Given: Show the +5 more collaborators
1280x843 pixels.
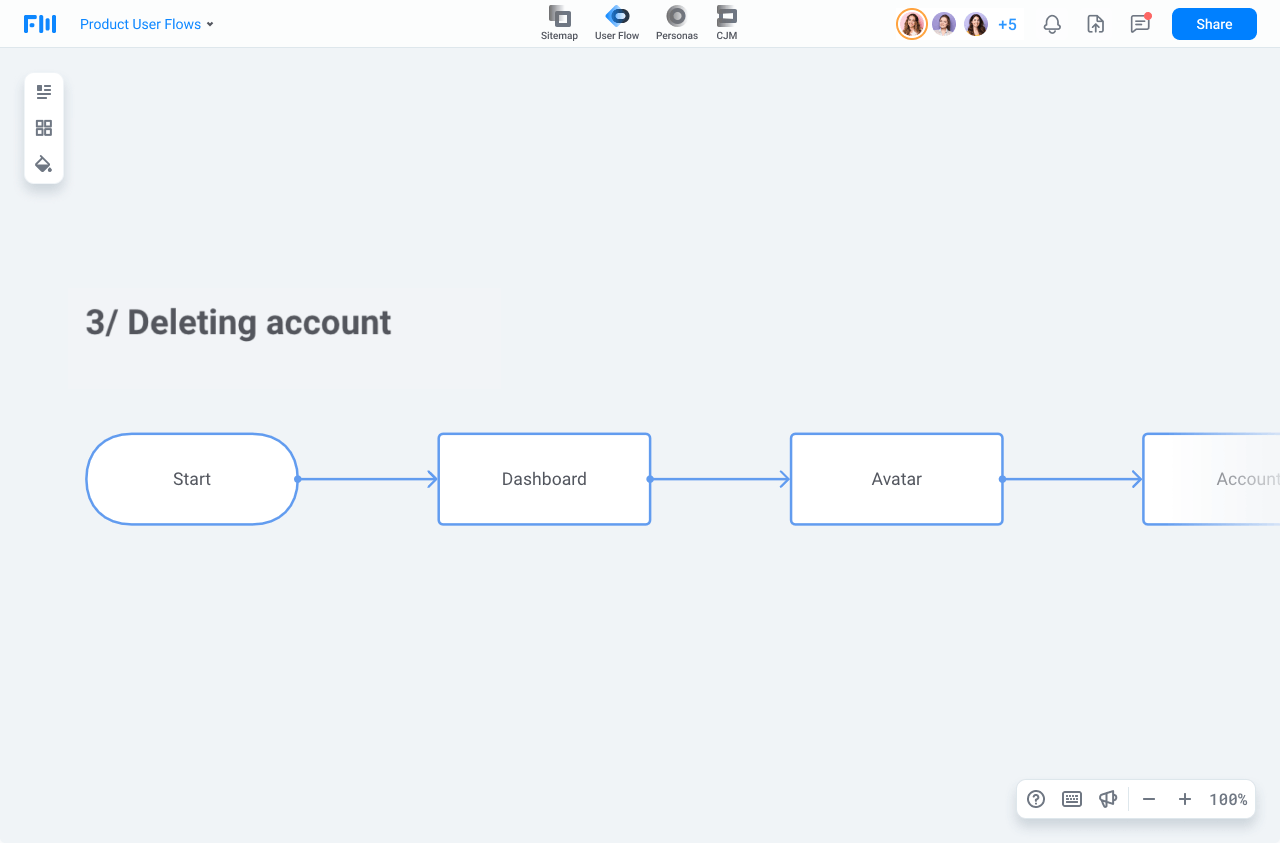Looking at the screenshot, I should [x=1007, y=24].
